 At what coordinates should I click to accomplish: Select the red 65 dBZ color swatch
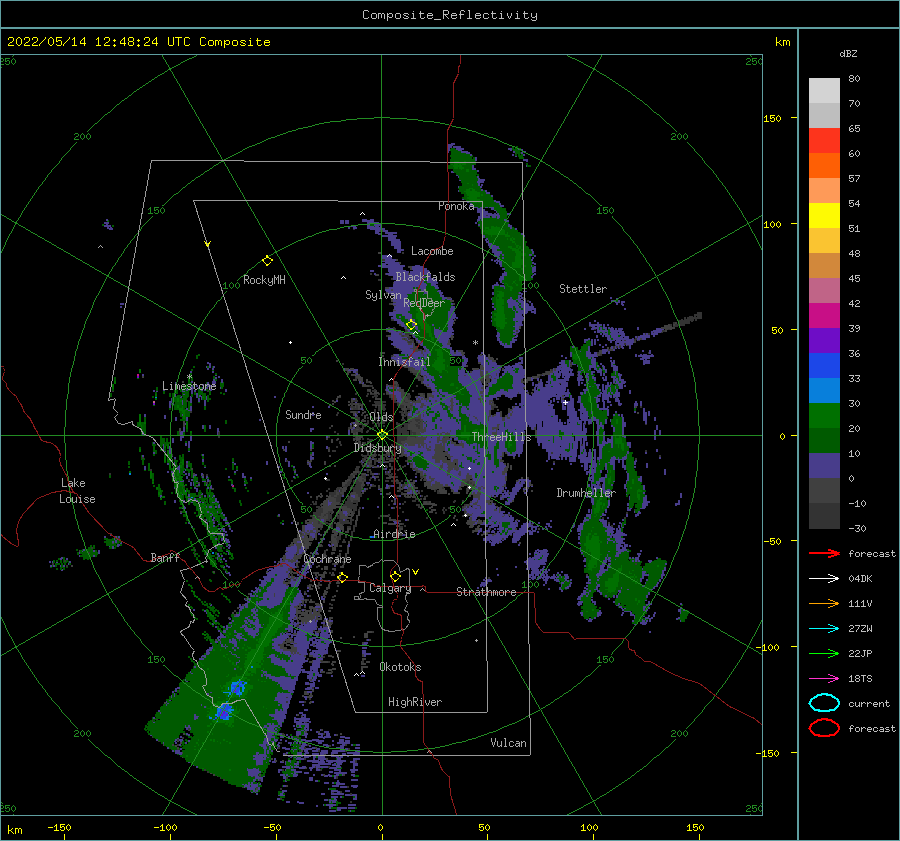[x=824, y=140]
